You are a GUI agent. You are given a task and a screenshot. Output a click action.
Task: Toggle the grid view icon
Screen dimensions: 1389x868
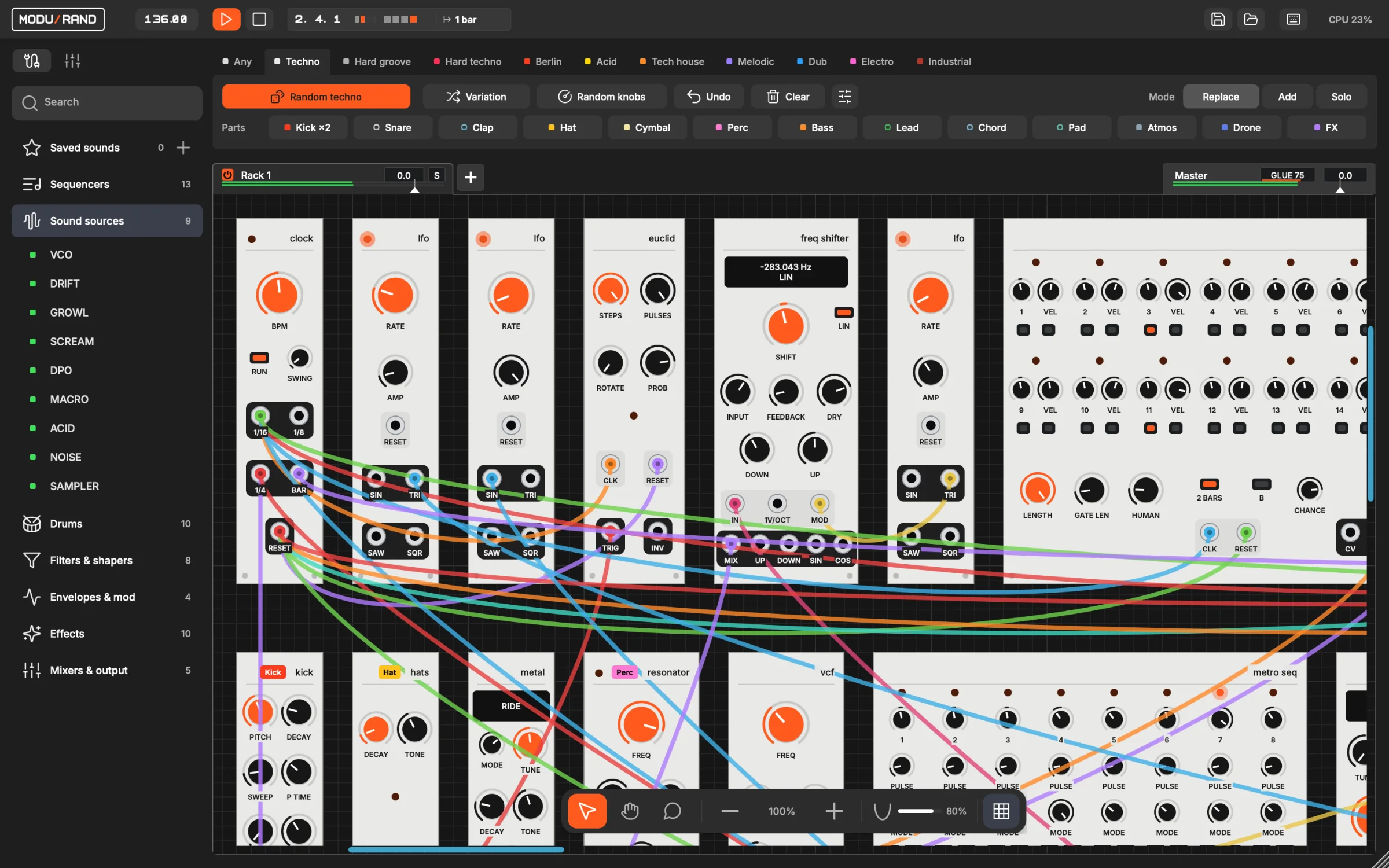pos(1001,811)
